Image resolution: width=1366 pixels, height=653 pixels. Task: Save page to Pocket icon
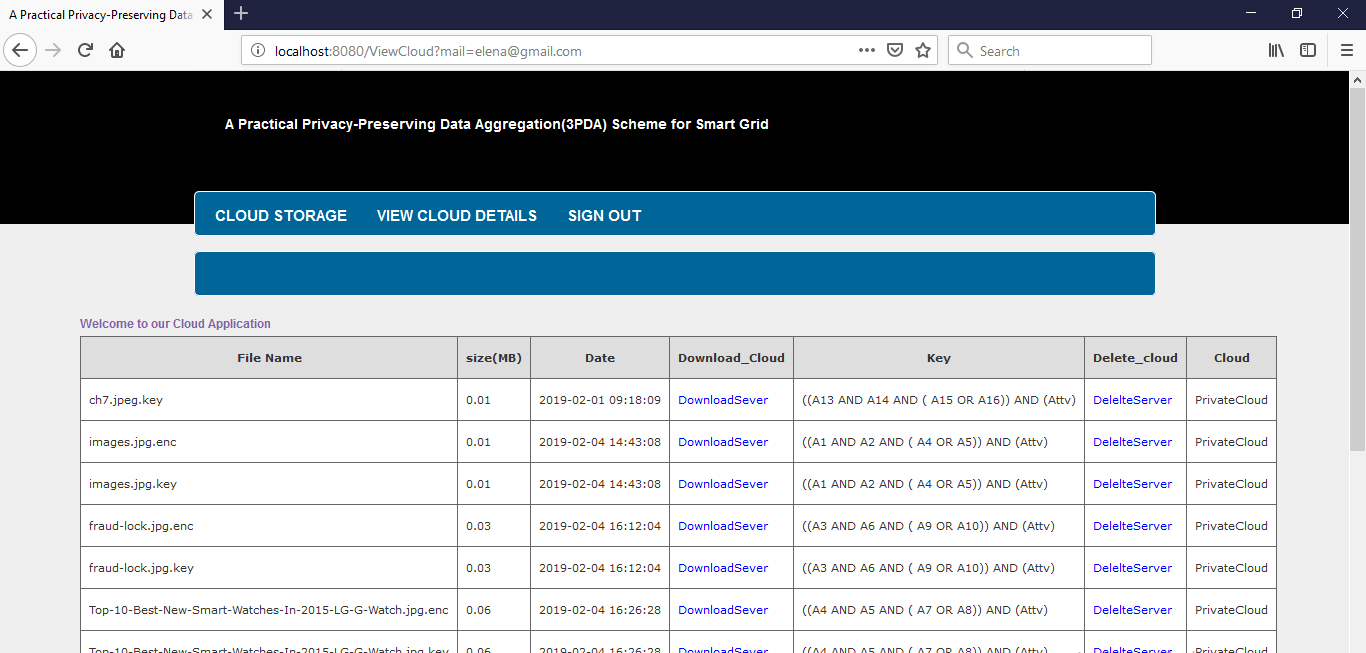click(896, 50)
